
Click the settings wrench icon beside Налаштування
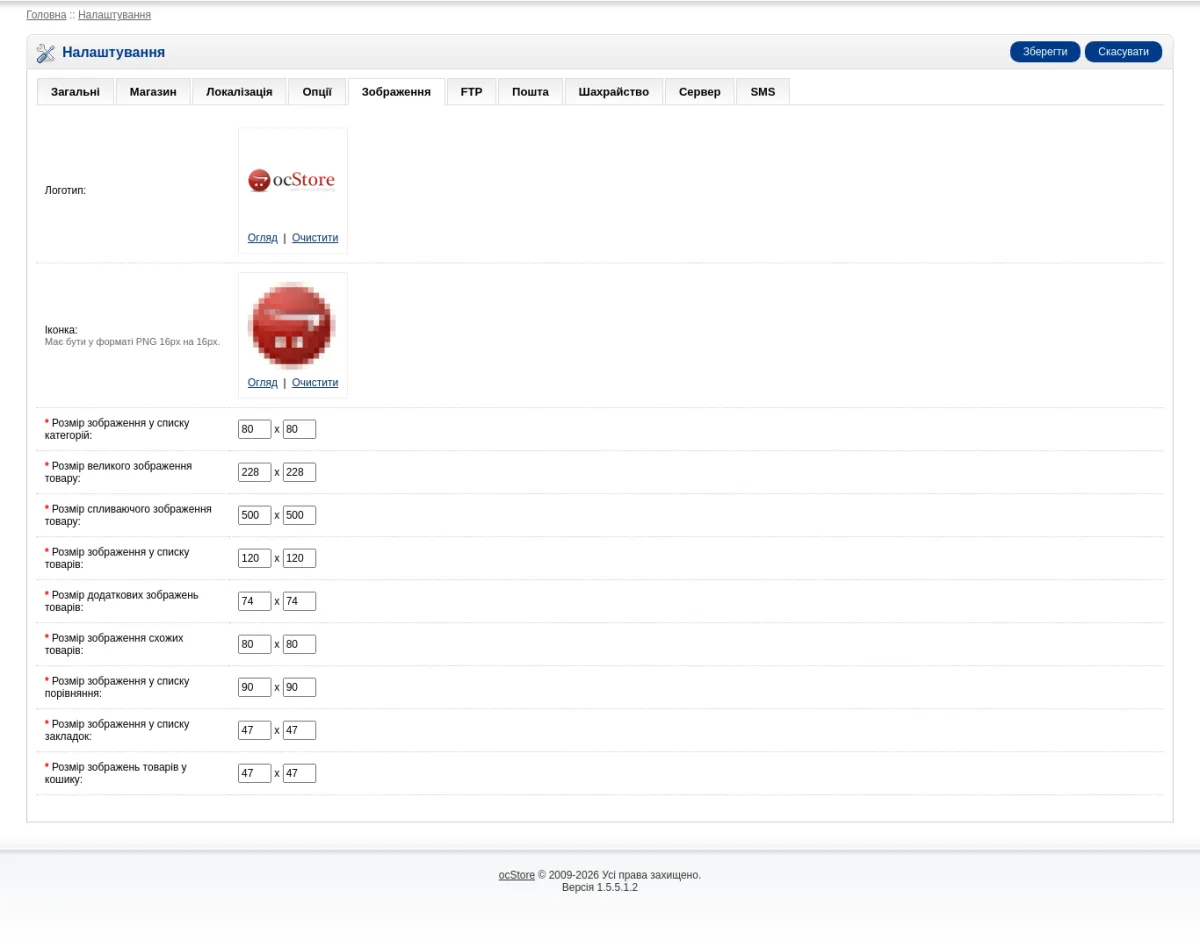pyautogui.click(x=46, y=53)
